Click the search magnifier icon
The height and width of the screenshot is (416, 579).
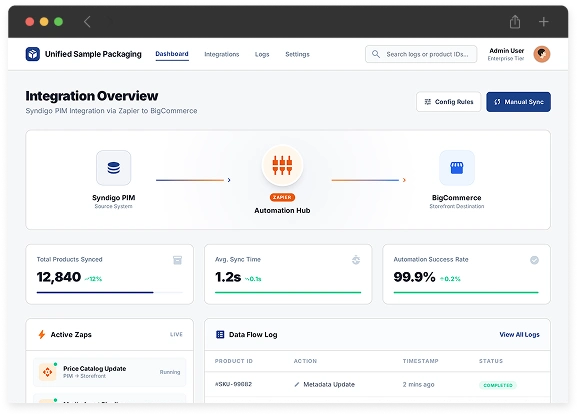[376, 54]
